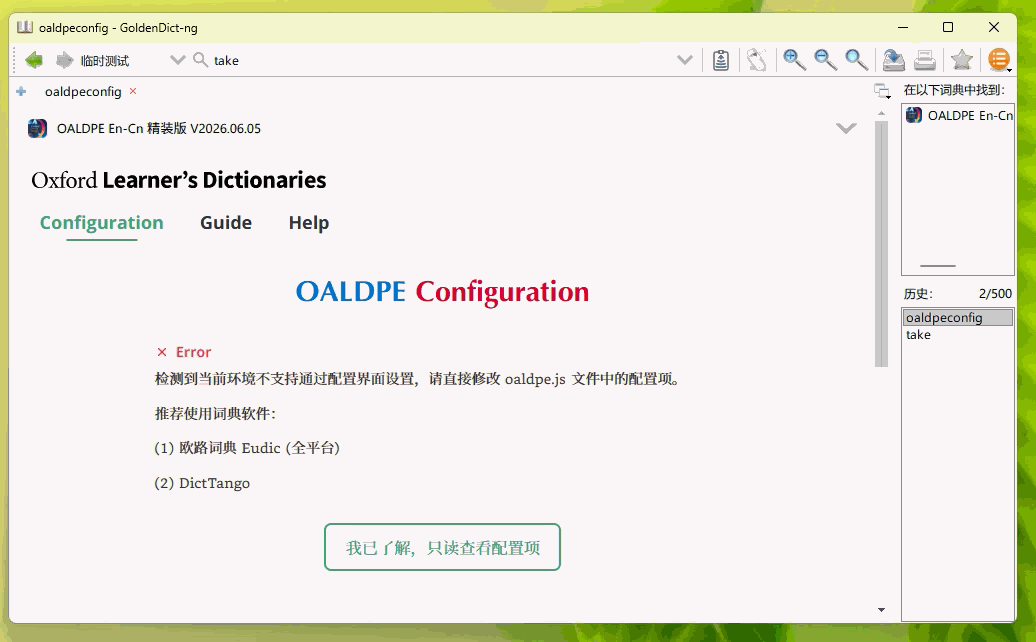Open the orange main menu button

[x=999, y=60]
